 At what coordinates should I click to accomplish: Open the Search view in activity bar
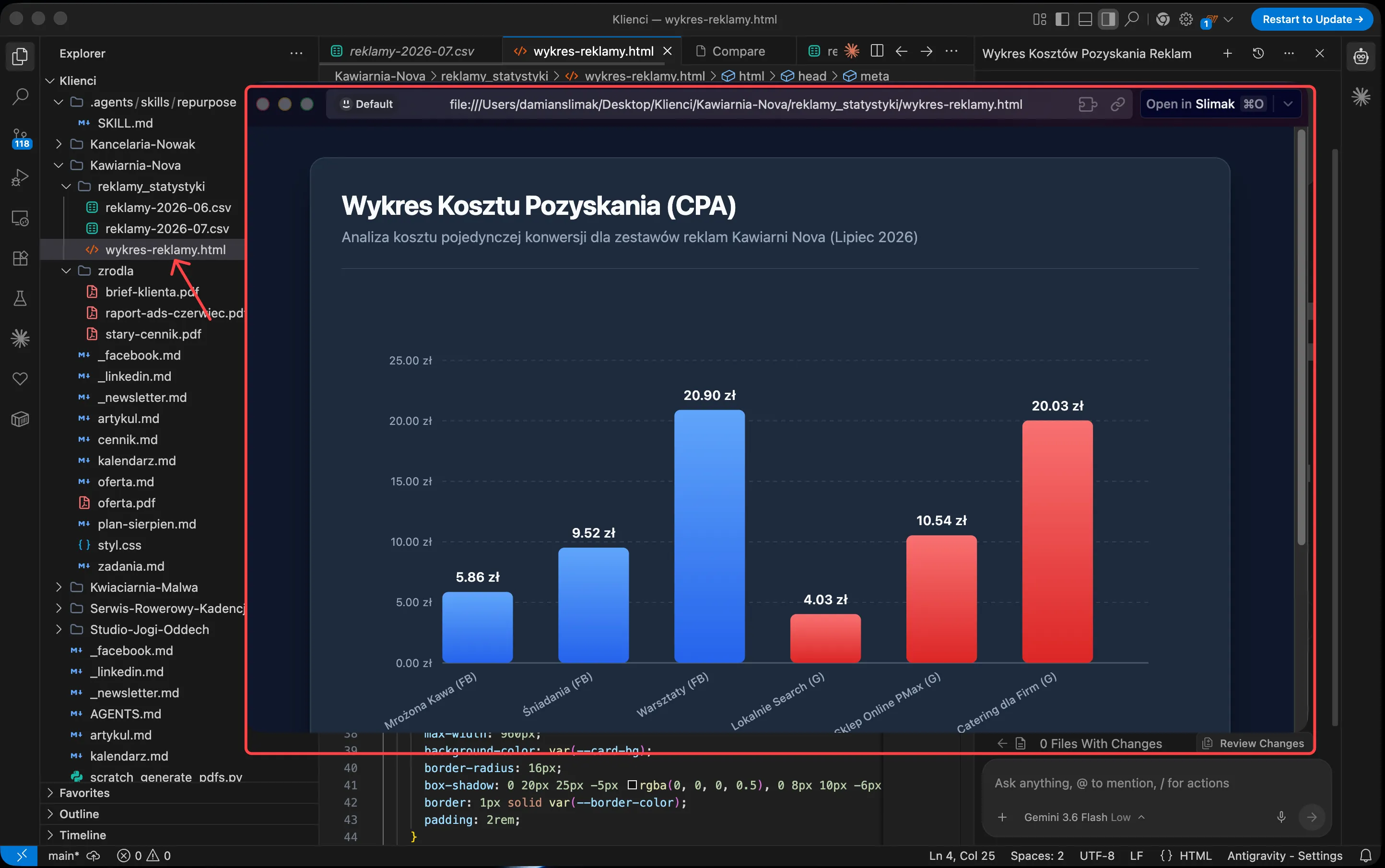(x=20, y=96)
